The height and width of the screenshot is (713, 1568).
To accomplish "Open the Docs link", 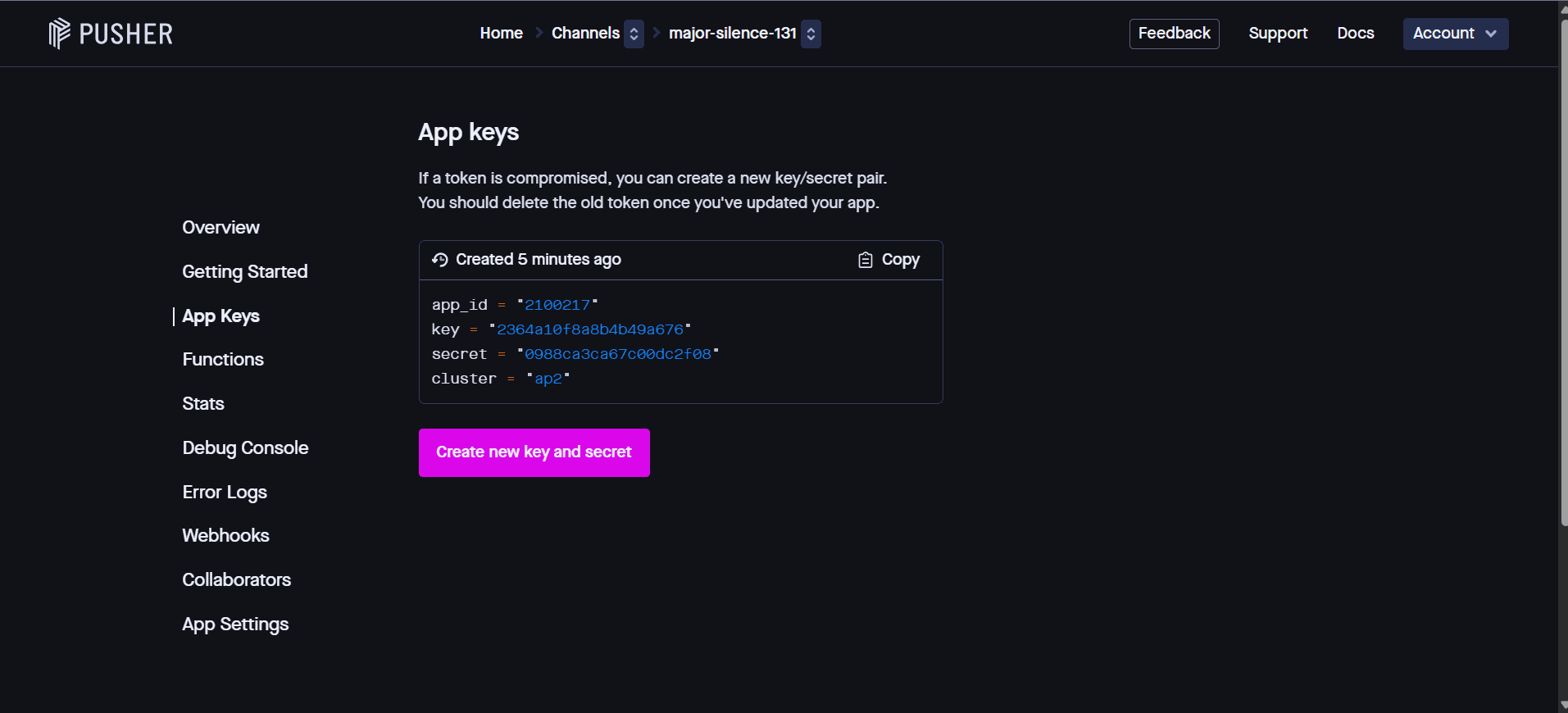I will click(x=1356, y=34).
